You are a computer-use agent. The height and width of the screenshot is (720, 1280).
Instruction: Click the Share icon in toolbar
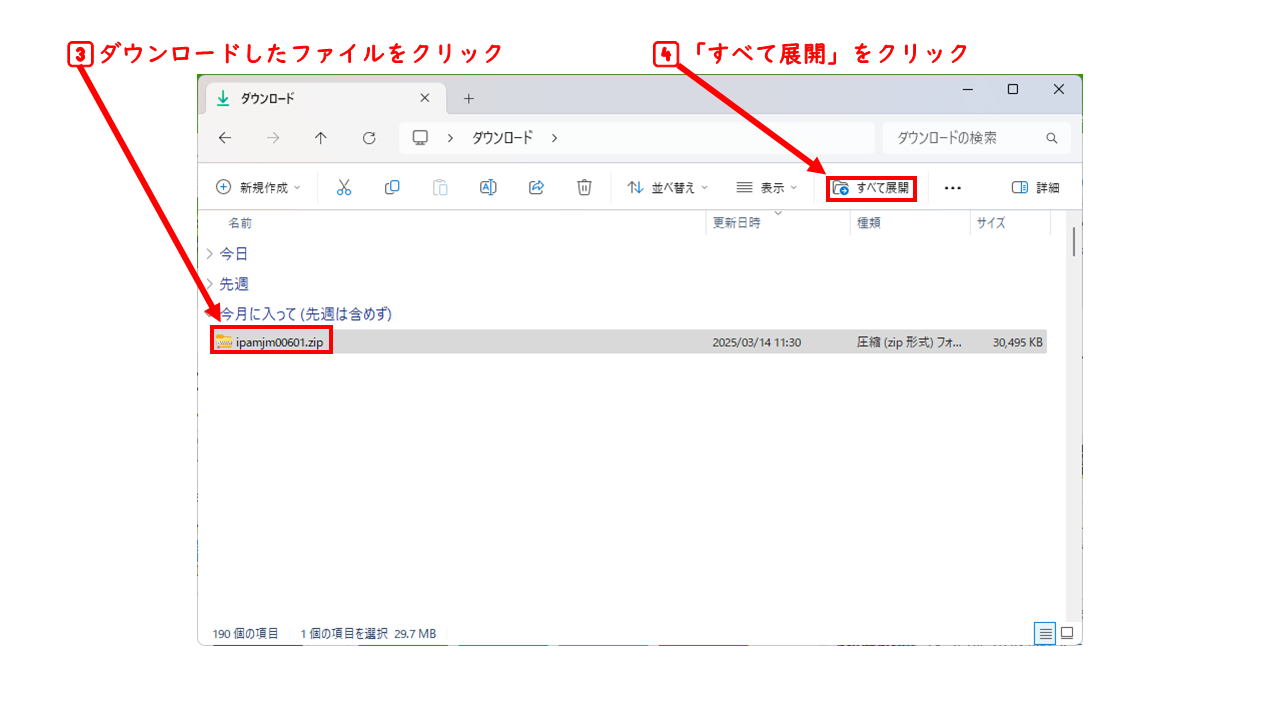tap(536, 187)
